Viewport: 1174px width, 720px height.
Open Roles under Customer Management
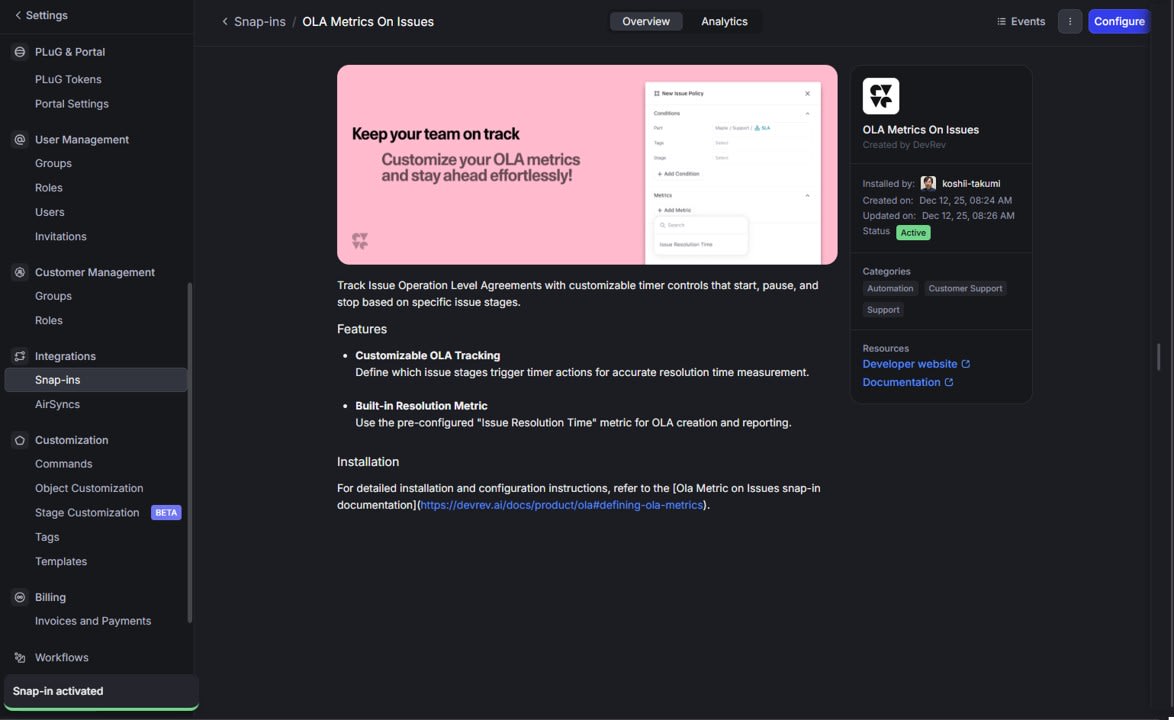coord(49,320)
